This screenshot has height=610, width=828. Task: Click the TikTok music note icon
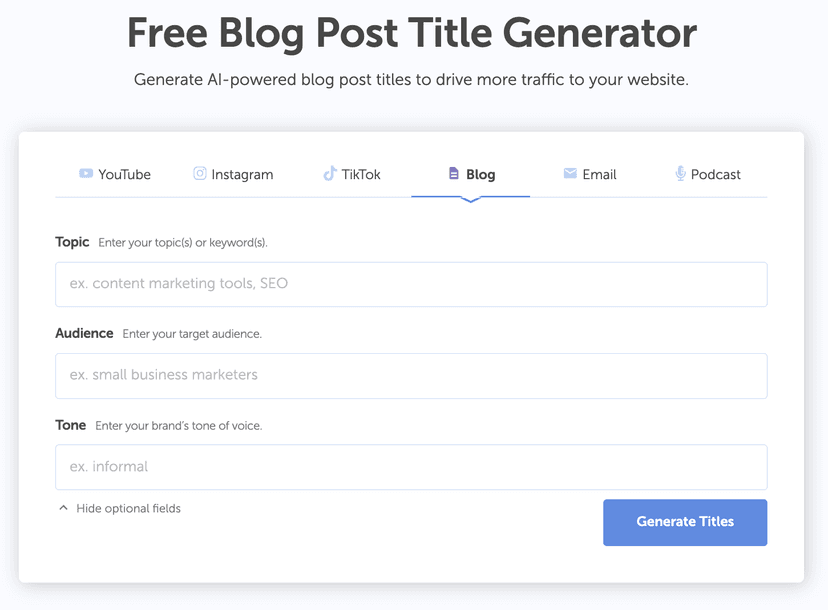[330, 173]
